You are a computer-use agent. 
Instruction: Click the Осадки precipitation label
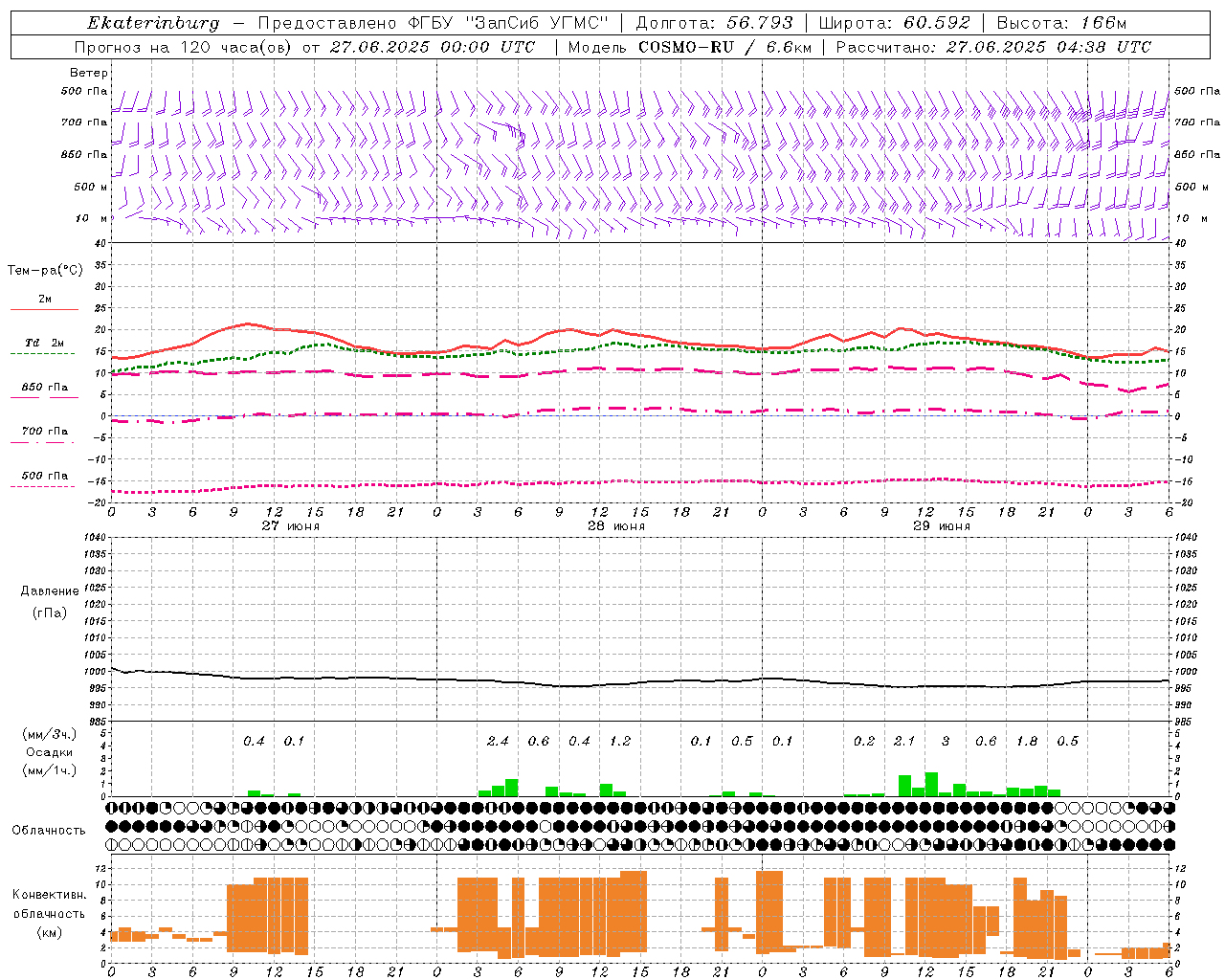pos(48,752)
